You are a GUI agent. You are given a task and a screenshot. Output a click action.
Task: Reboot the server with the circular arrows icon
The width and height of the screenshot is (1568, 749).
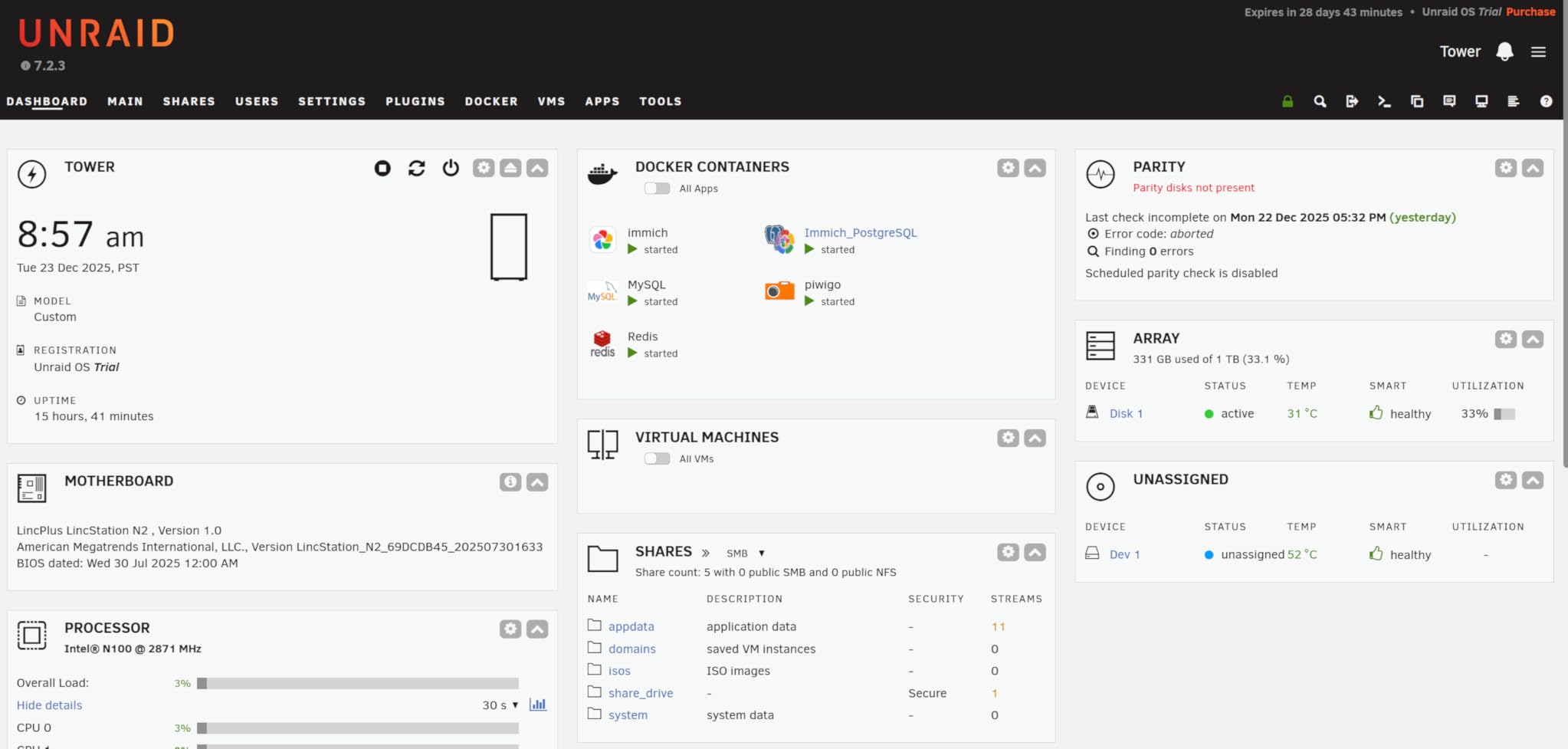point(417,168)
